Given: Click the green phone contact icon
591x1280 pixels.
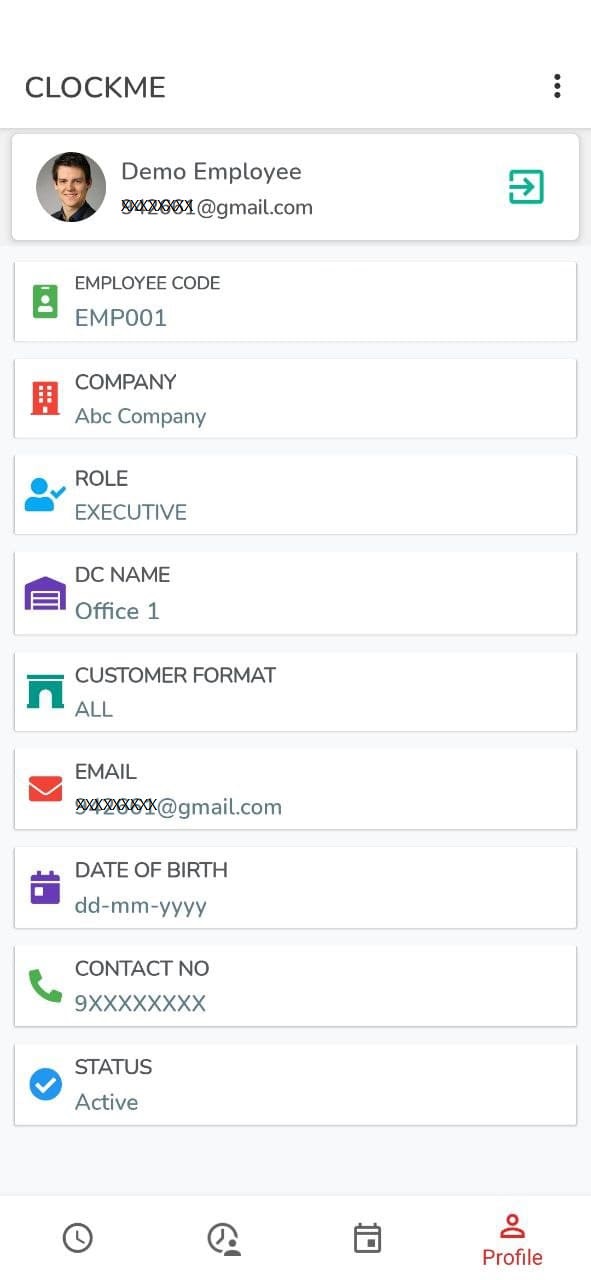Looking at the screenshot, I should pos(45,986).
